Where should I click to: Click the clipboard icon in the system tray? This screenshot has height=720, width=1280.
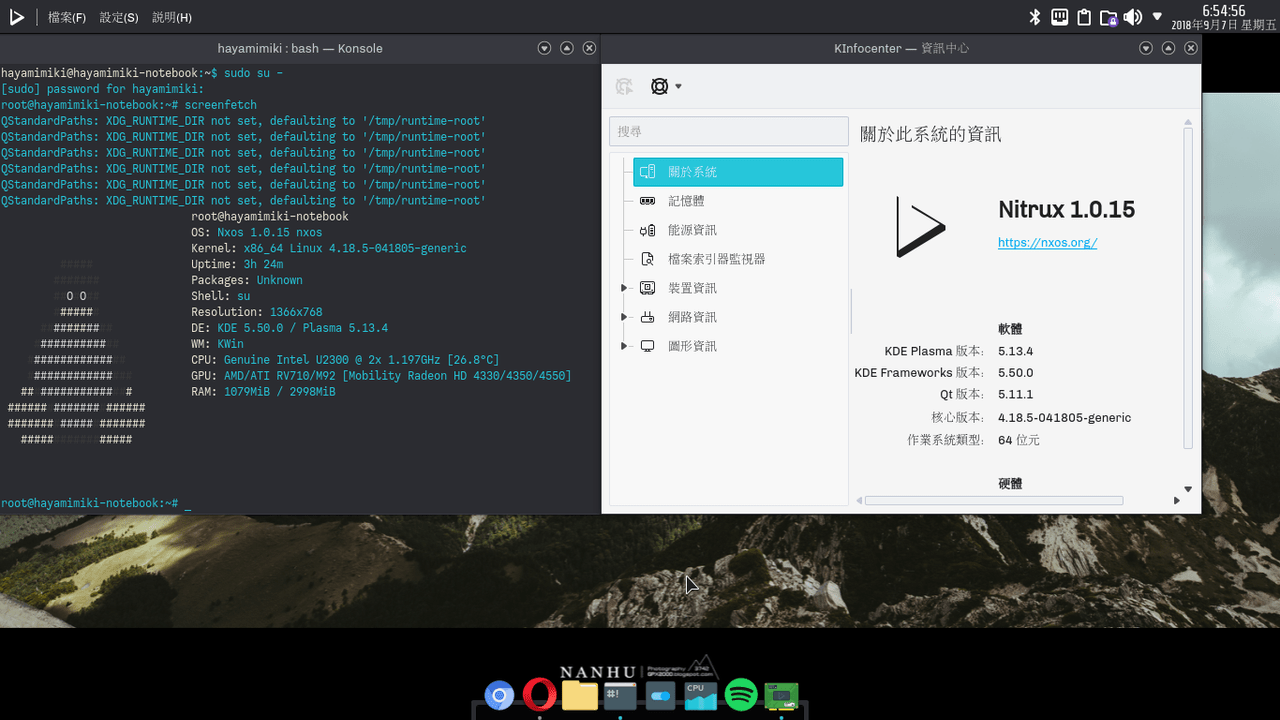1083,16
